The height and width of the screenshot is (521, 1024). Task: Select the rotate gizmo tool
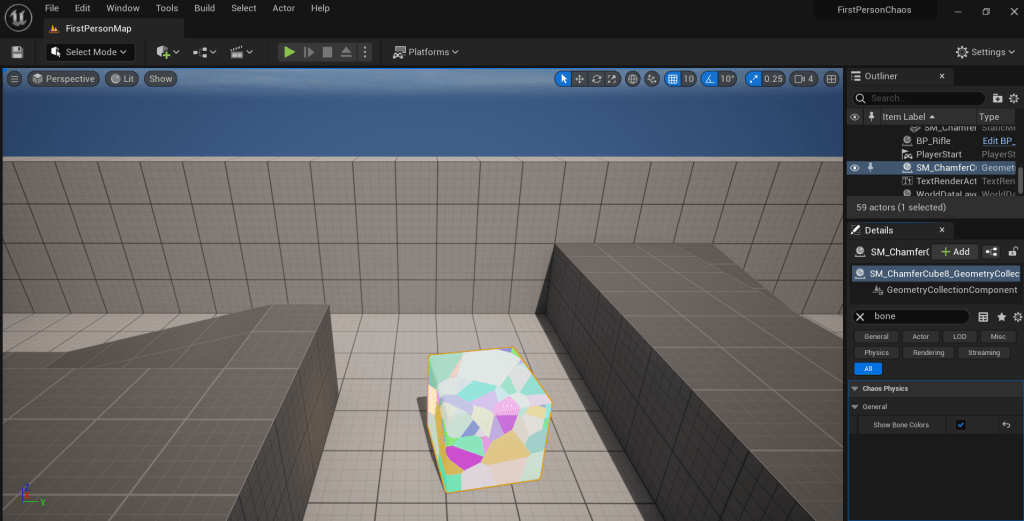click(597, 79)
